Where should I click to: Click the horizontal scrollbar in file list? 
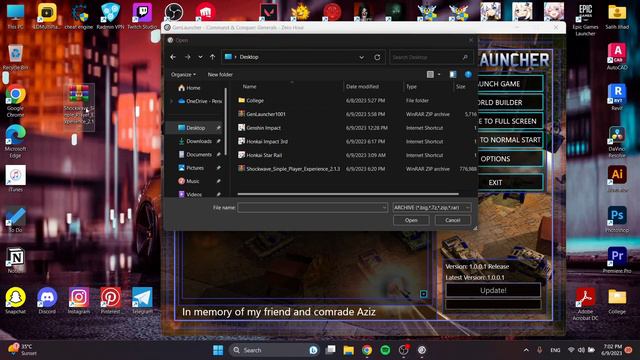[348, 194]
